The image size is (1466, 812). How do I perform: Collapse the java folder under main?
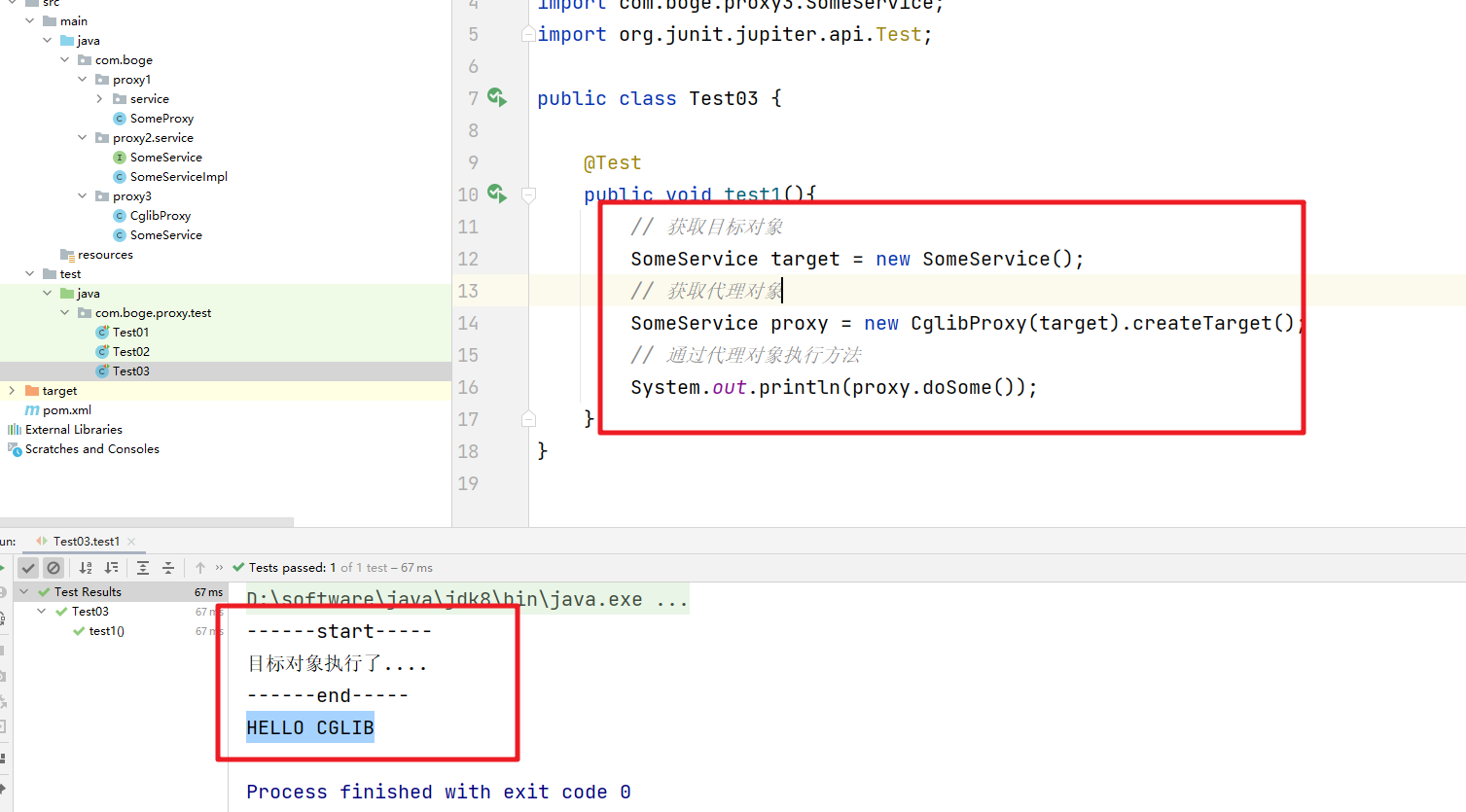click(48, 40)
